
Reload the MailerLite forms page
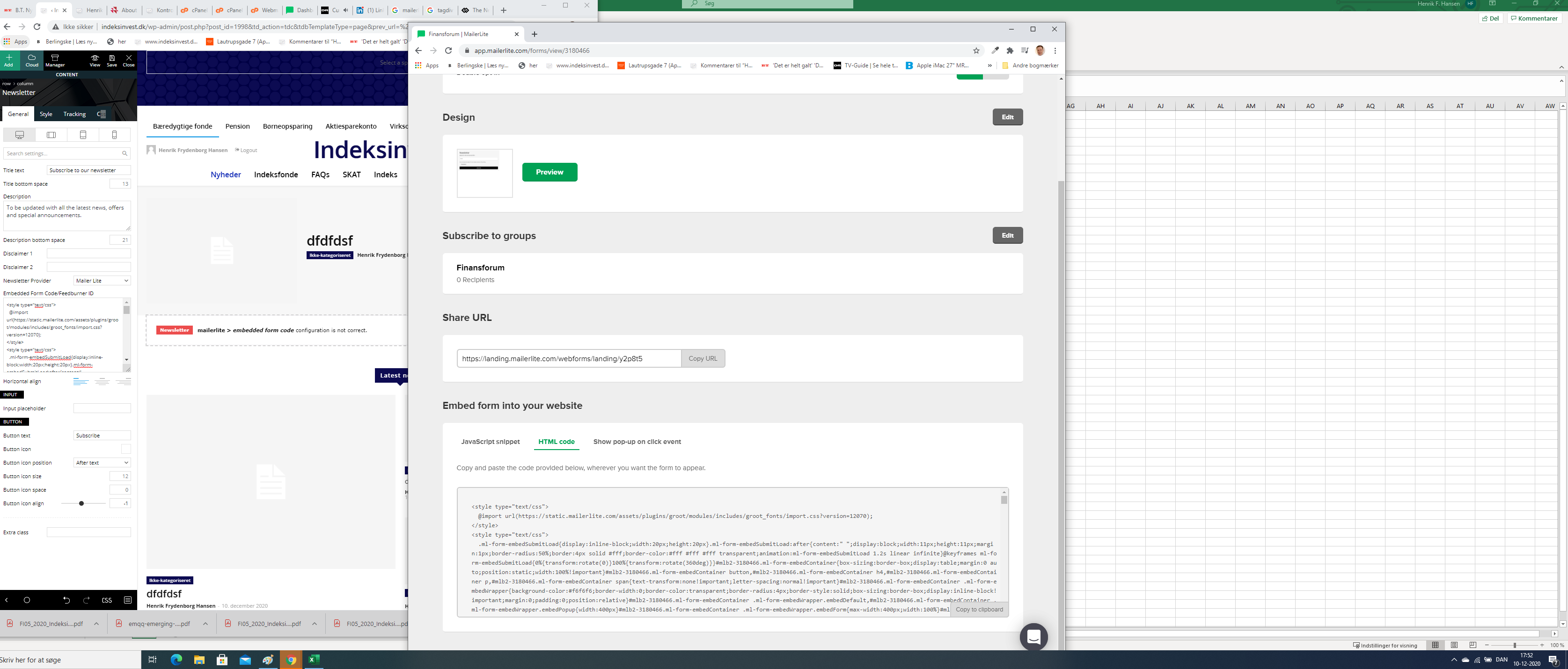point(448,51)
